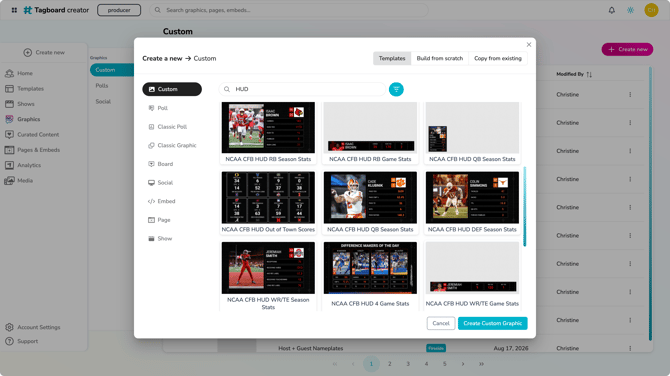Open Curated Content in the sidebar
Screen dimensions: 670x376
point(32,135)
